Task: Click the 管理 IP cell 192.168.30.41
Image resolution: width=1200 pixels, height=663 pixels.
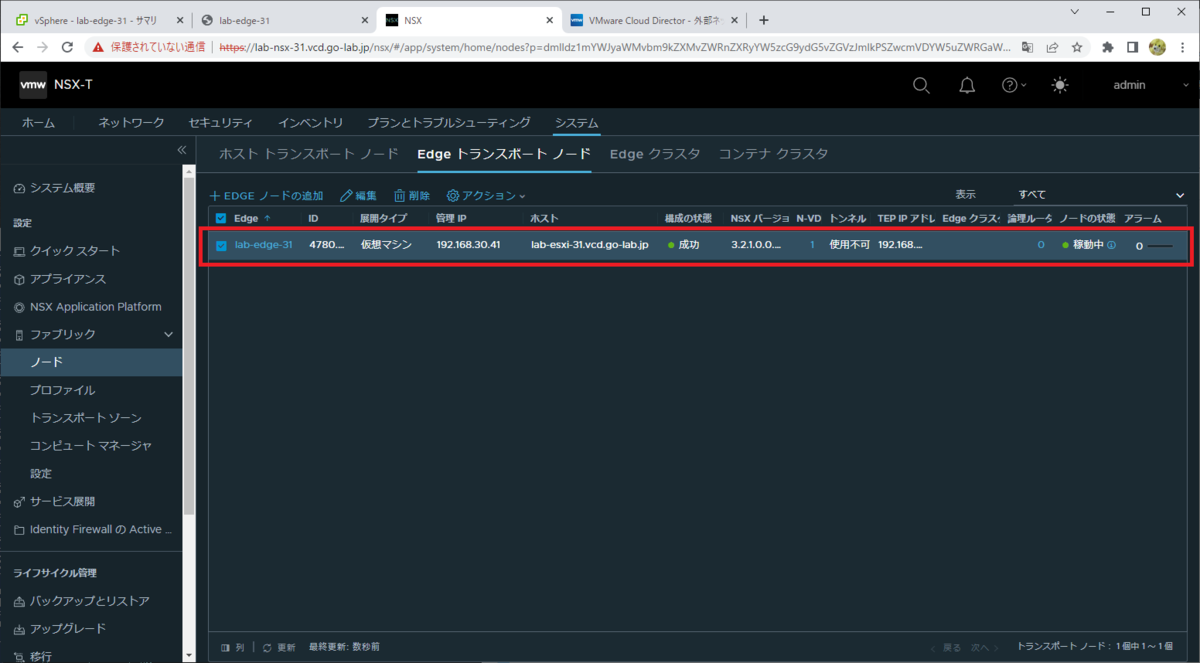Action: (468, 245)
